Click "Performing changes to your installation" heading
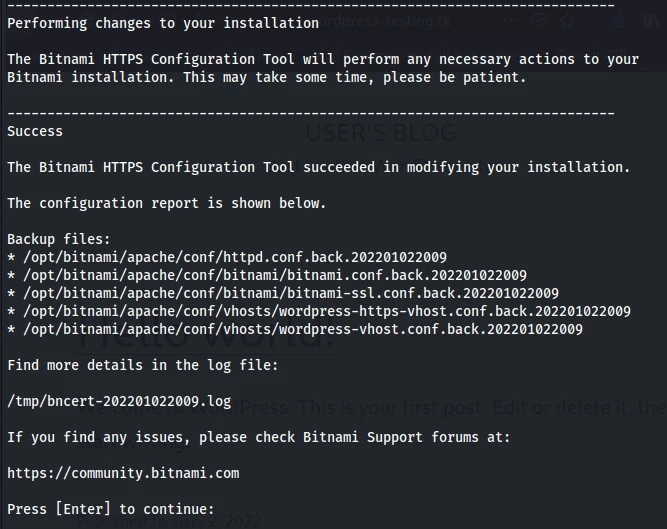Screen dimensions: 667x529 163,23
